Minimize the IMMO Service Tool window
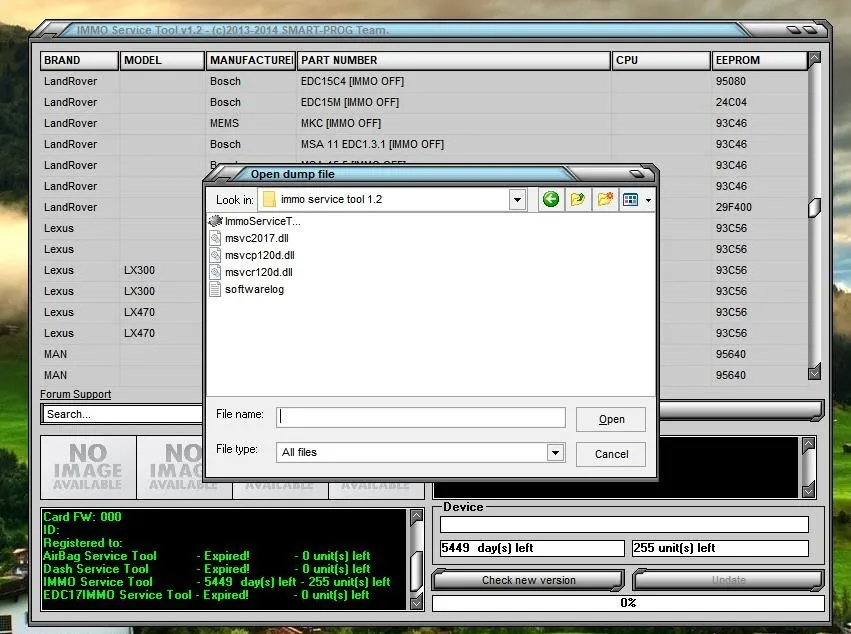Viewport: 851px width, 634px height. click(x=794, y=30)
